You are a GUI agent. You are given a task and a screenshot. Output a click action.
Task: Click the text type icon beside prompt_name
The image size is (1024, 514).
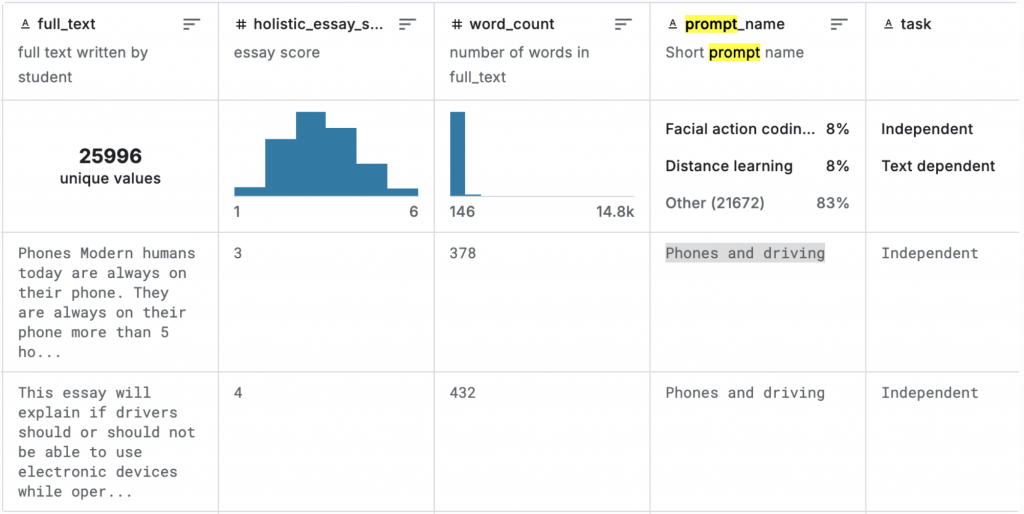672,24
